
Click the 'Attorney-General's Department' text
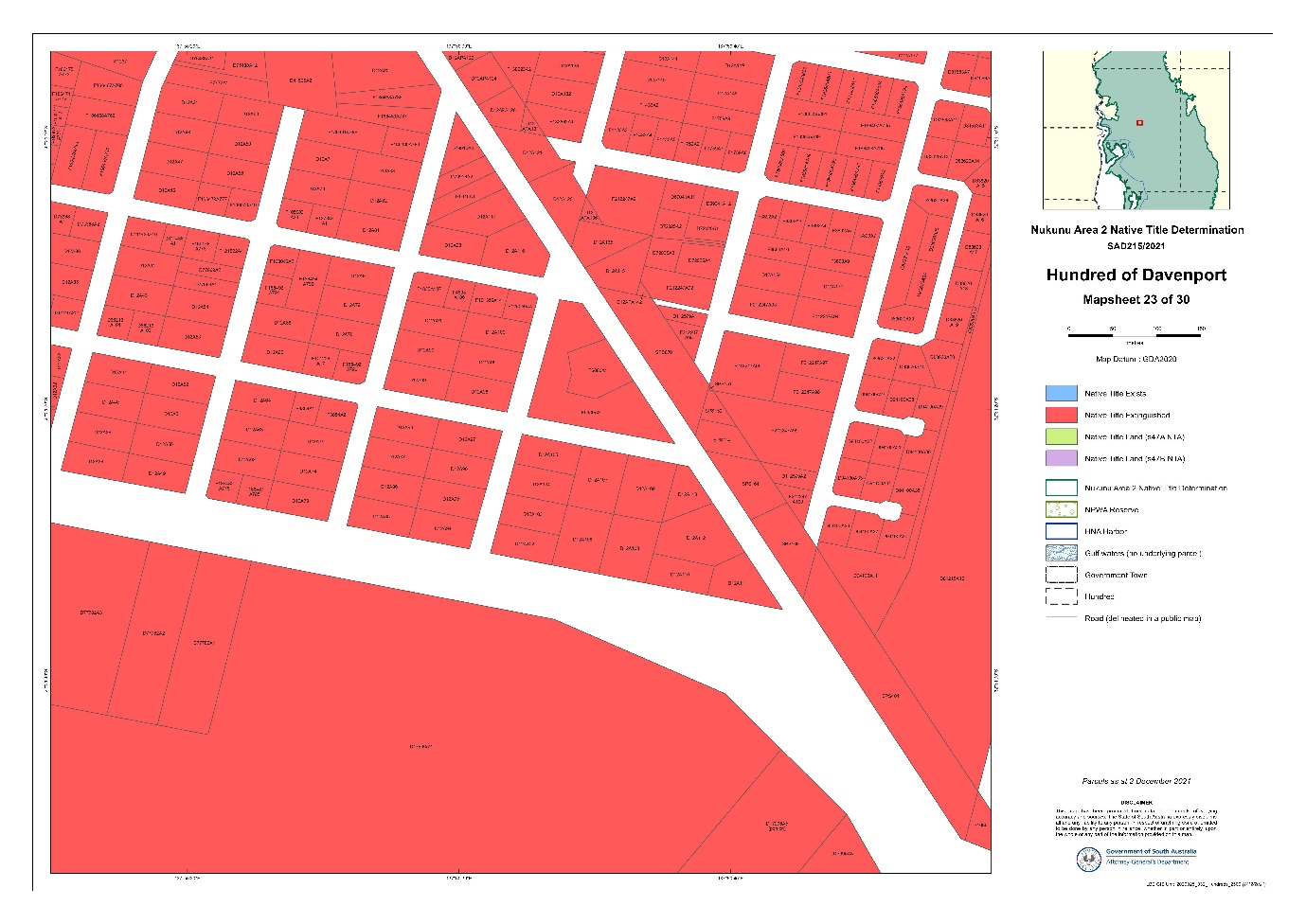click(x=1147, y=862)
